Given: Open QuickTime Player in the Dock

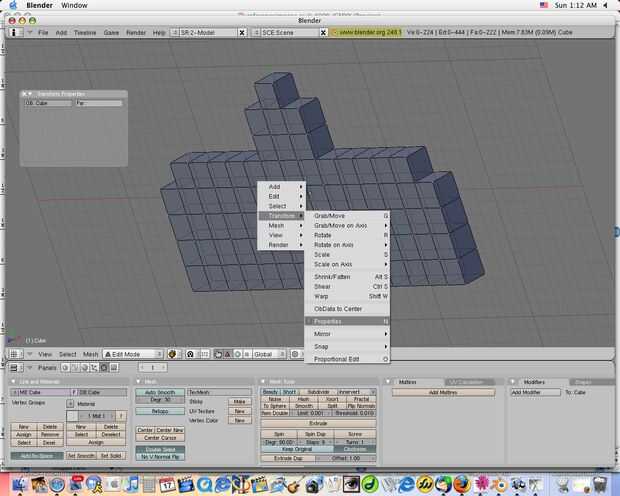Looking at the screenshot, I should (x=204, y=485).
